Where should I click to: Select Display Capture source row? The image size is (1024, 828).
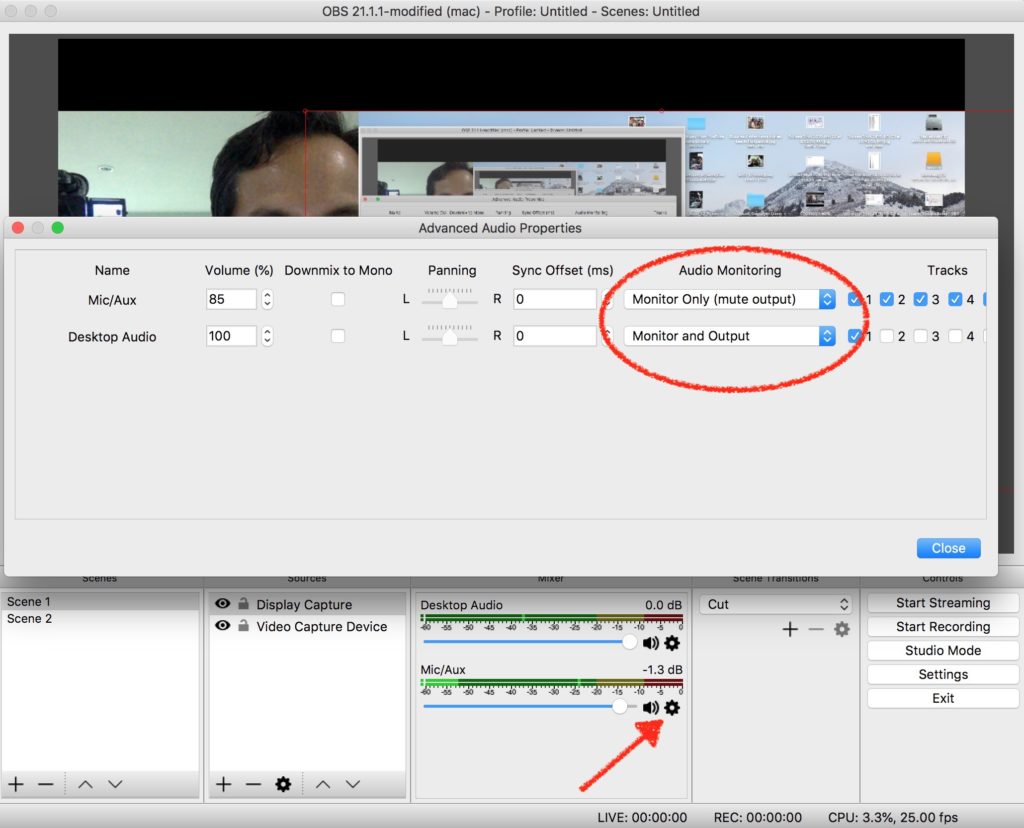click(307, 604)
